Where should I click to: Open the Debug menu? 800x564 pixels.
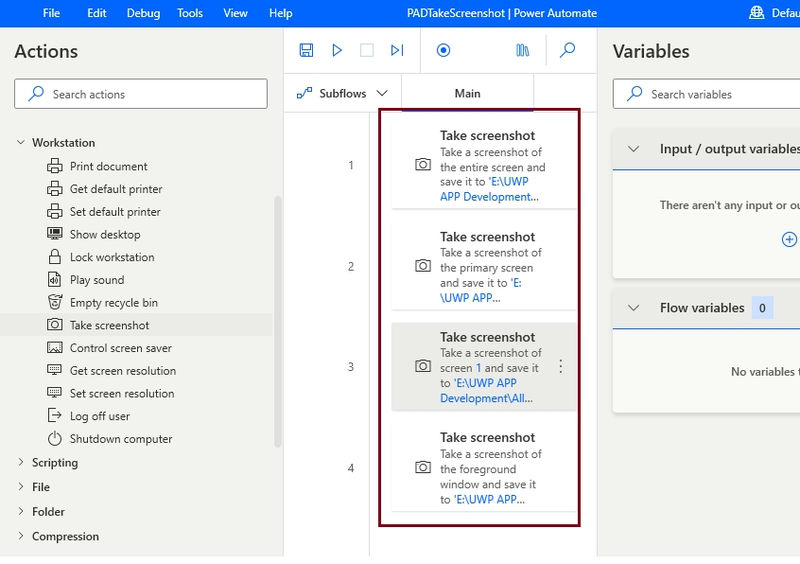point(143,13)
